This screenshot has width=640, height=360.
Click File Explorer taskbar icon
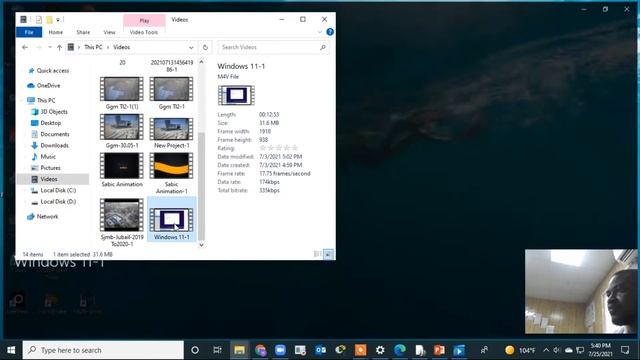pyautogui.click(x=239, y=350)
